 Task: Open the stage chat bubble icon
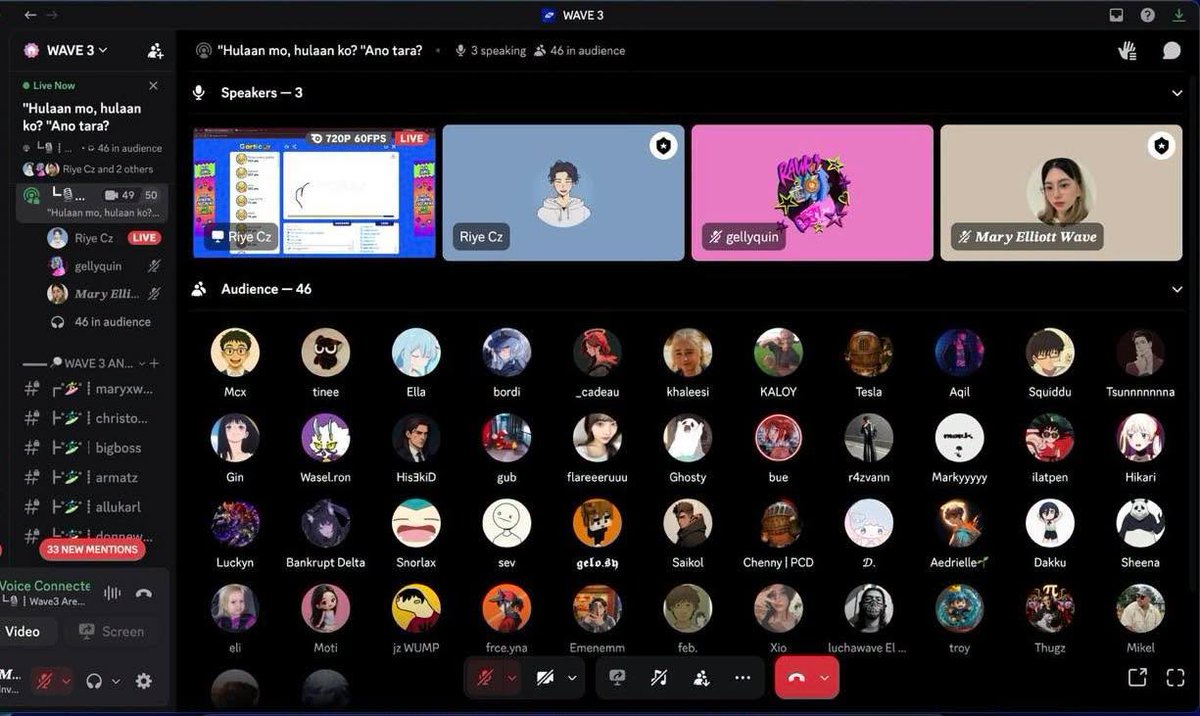[x=1171, y=50]
